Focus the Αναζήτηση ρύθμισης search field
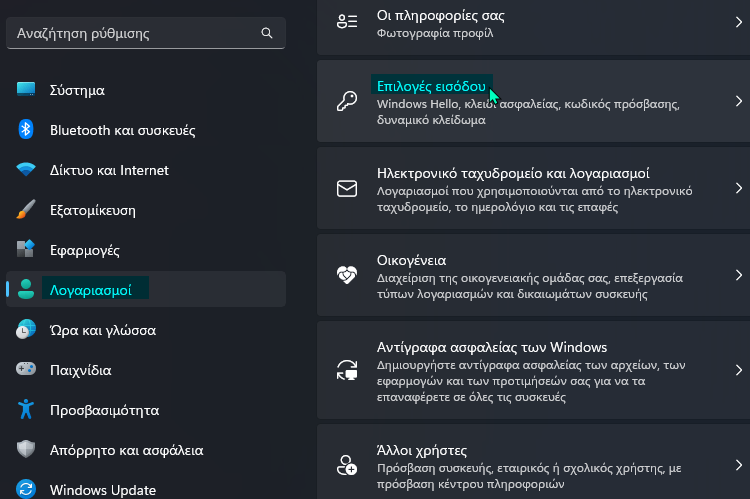Viewport: 750px width, 499px height. click(x=146, y=33)
